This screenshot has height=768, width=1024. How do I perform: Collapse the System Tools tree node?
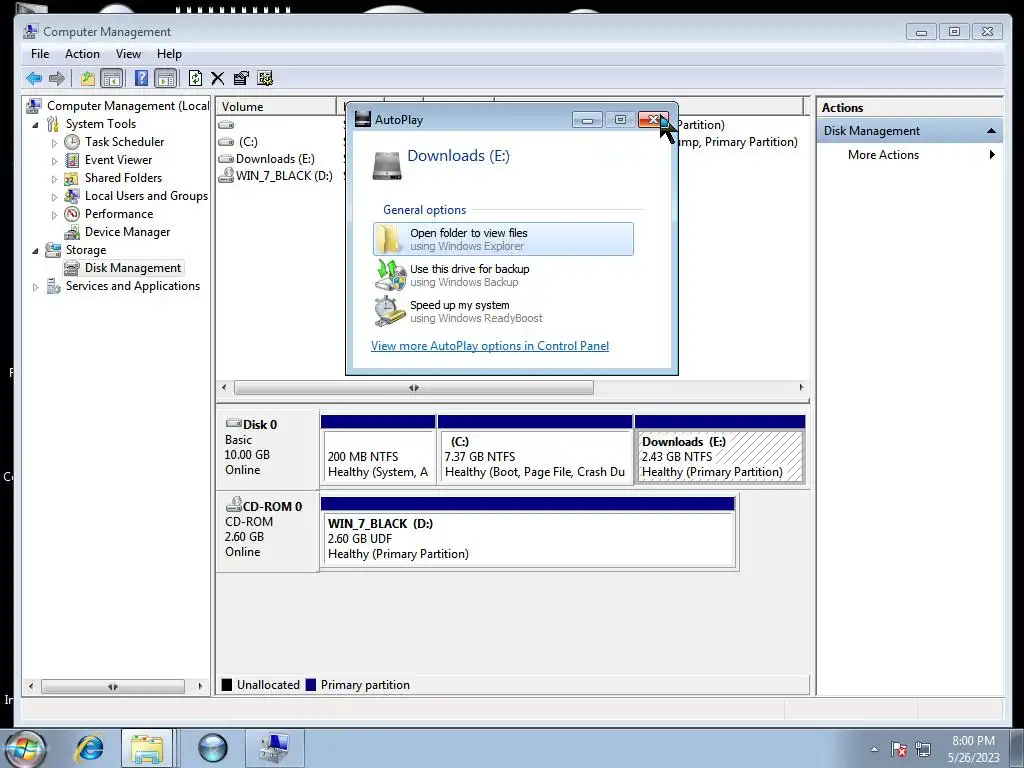pos(35,124)
